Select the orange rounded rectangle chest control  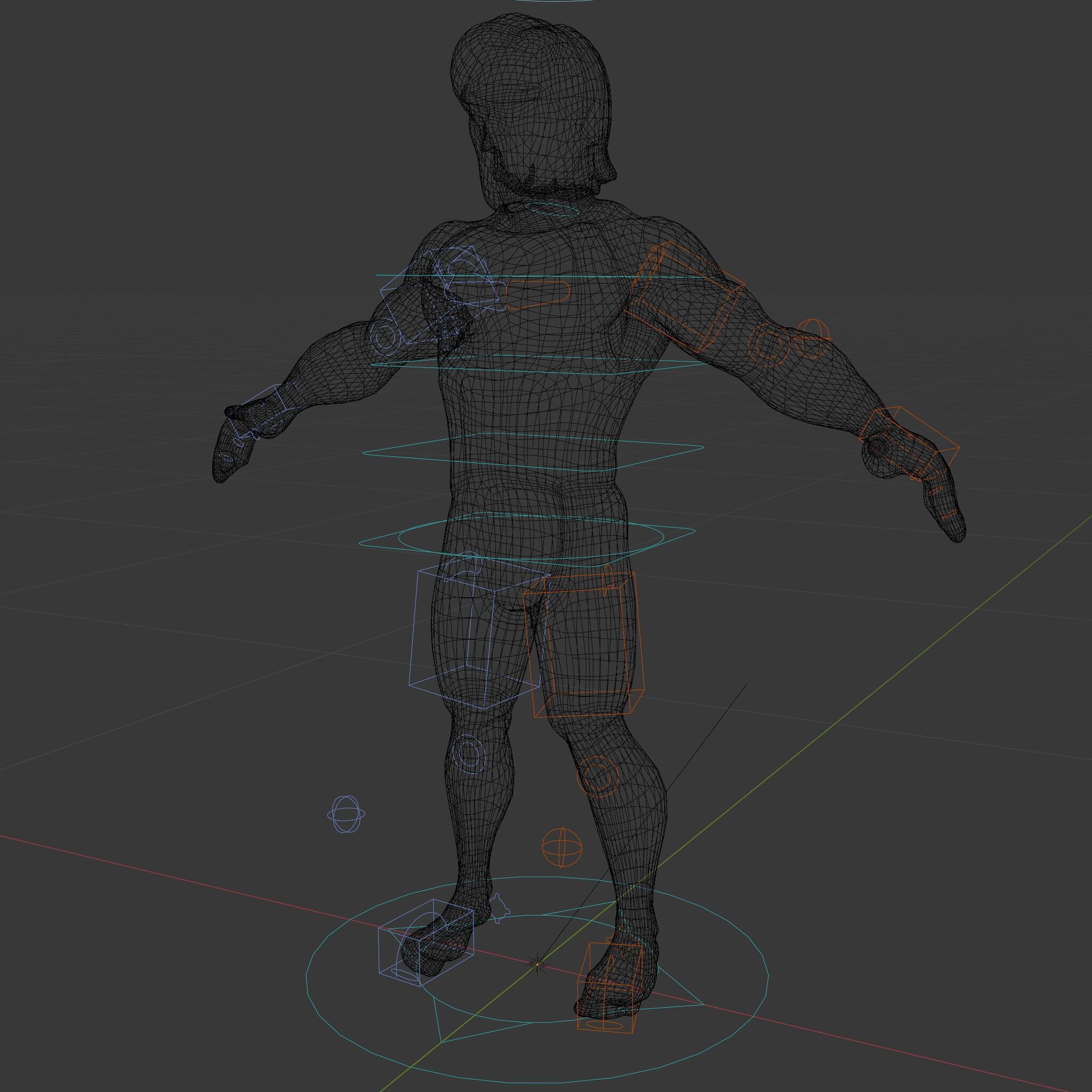pos(537,295)
